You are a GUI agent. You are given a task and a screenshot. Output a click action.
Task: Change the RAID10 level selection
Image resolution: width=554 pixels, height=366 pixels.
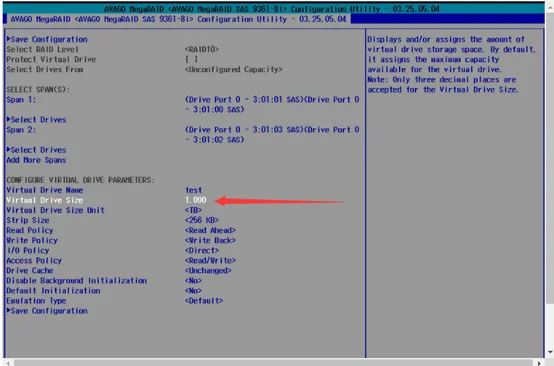[202, 49]
